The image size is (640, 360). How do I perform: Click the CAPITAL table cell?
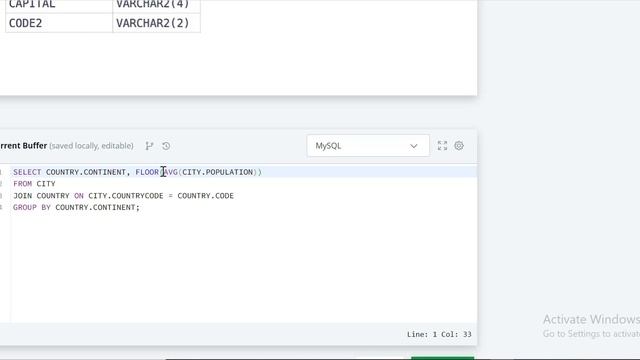[59, 6]
